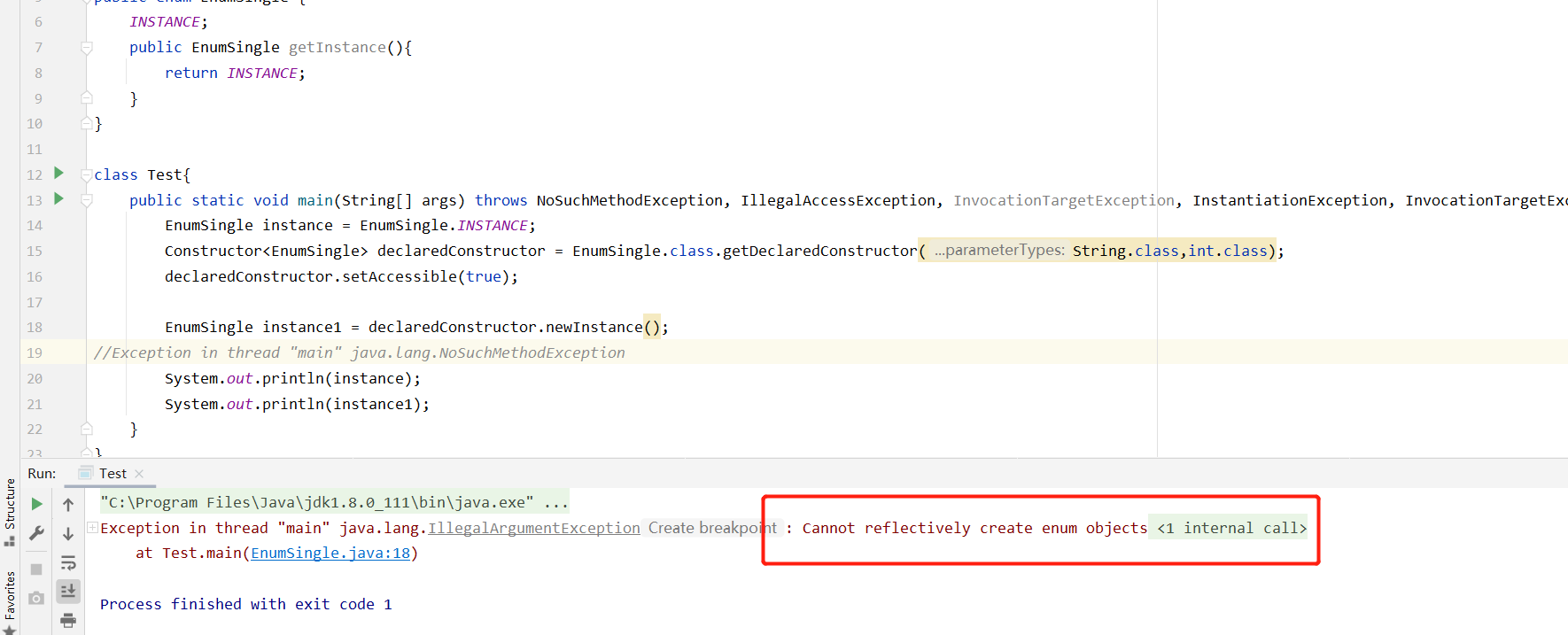
Task: Click the 'INSTANCE;' enum constant on line 6
Action: click(168, 22)
